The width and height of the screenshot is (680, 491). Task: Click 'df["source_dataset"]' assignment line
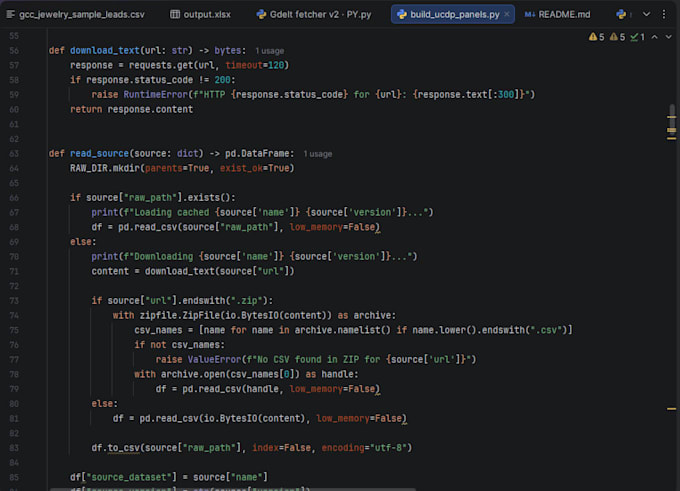(169, 477)
